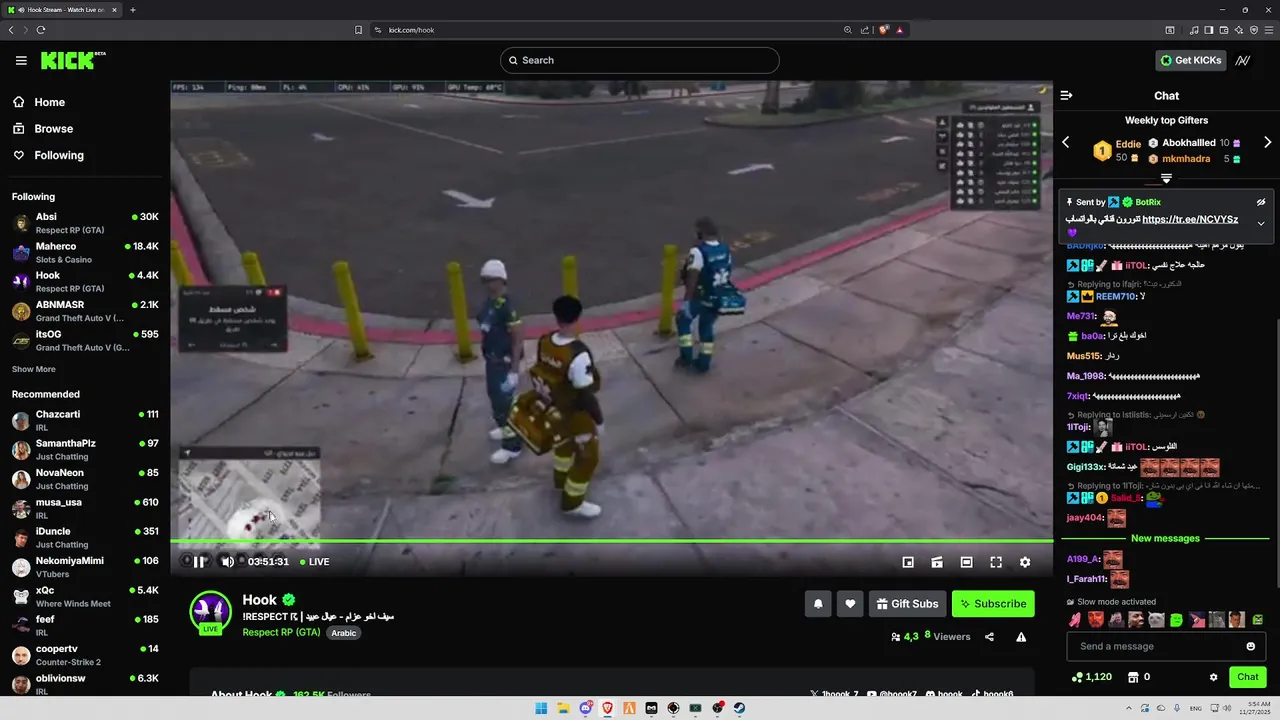Click the Arabic language tag
This screenshot has height=720, width=1280.
(x=344, y=633)
